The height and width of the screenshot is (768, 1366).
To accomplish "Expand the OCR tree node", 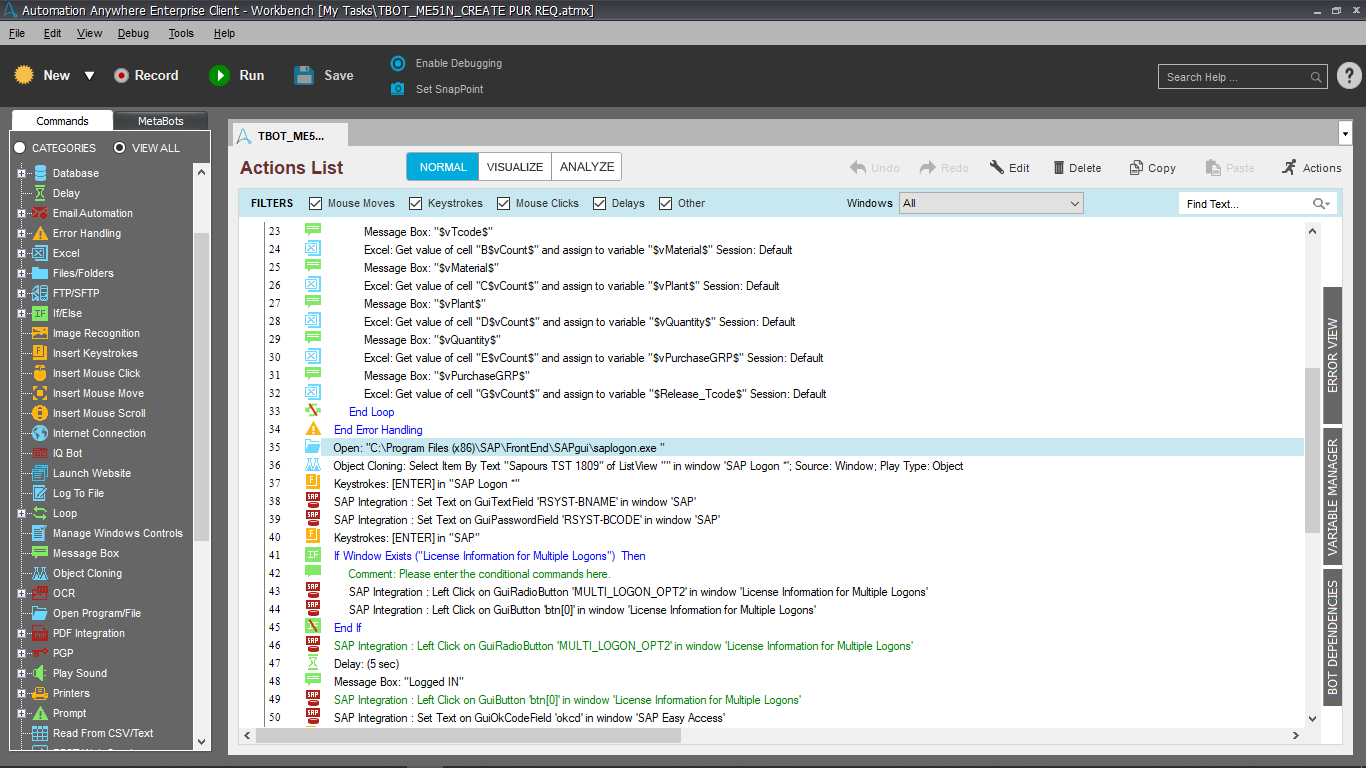I will [21, 593].
